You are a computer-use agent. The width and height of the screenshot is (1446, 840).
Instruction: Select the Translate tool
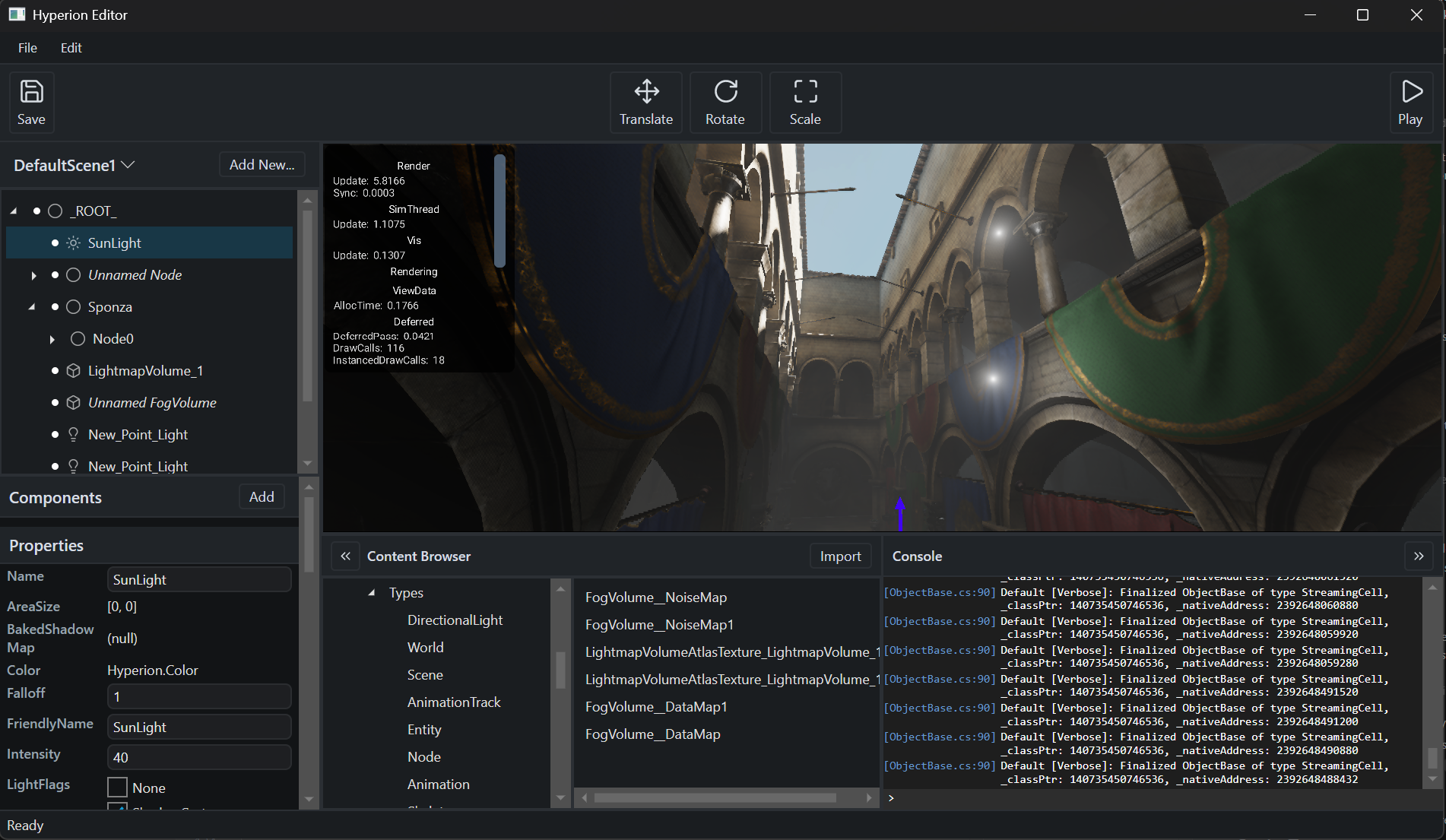[x=645, y=102]
